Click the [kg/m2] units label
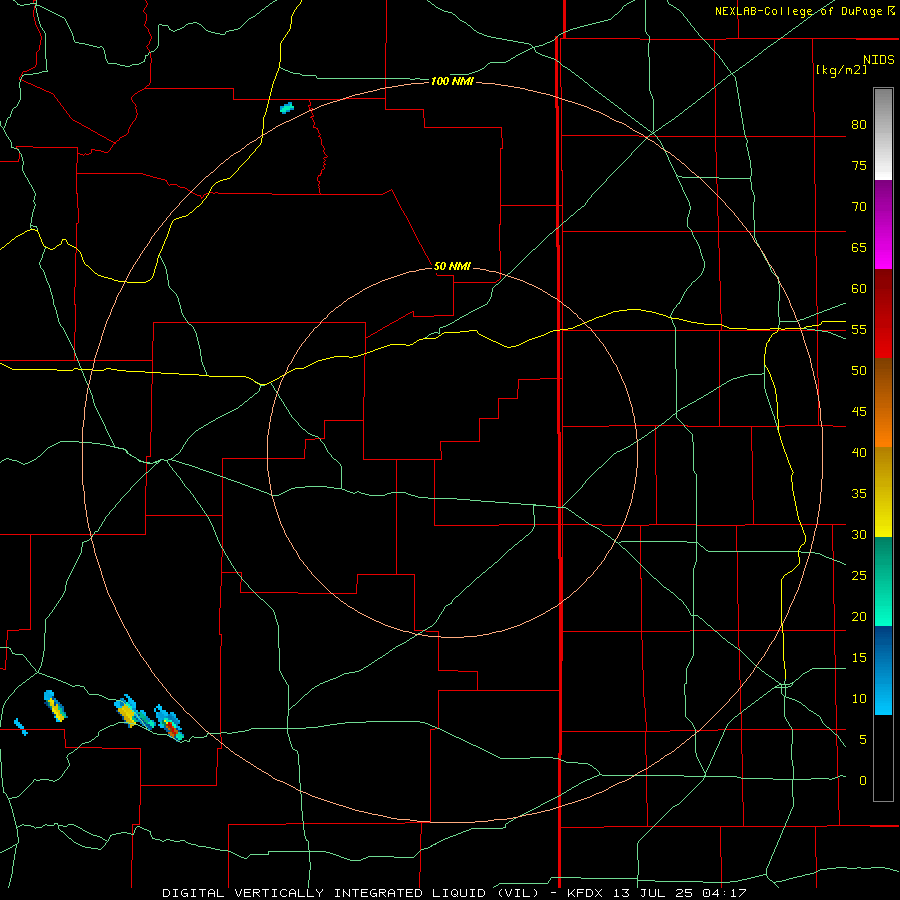 tap(841, 70)
